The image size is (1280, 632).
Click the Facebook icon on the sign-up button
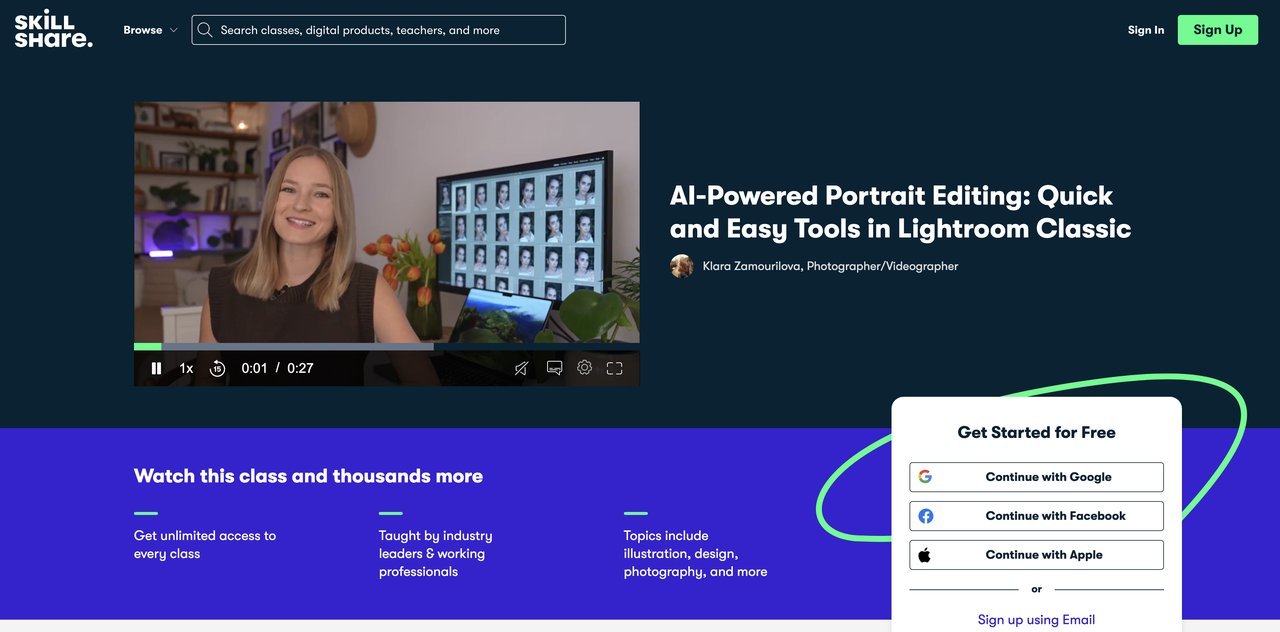pos(926,516)
